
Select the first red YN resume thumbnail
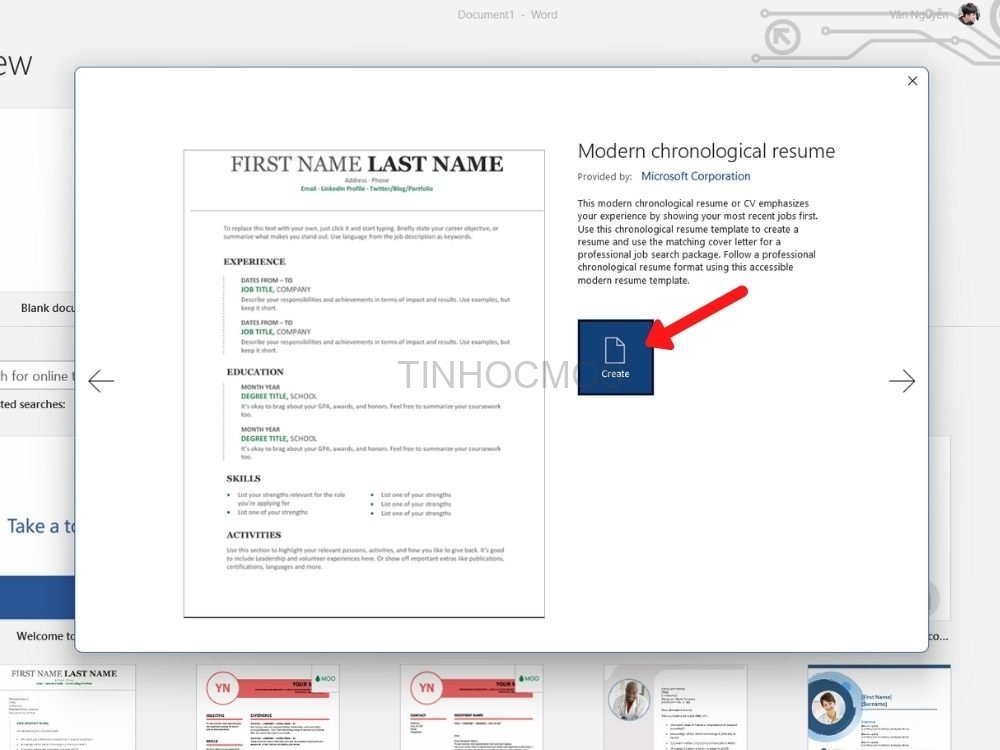pos(268,707)
